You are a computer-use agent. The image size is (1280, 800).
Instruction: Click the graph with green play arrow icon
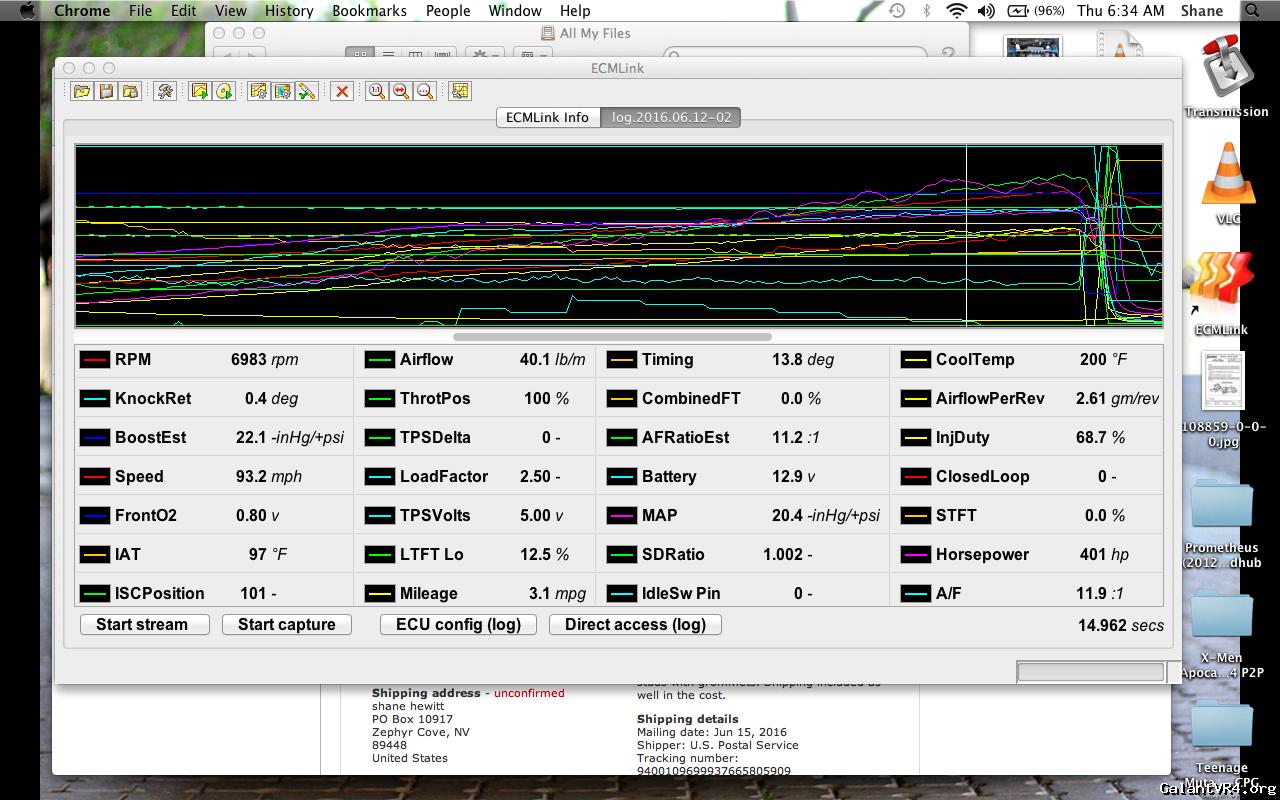point(200,91)
